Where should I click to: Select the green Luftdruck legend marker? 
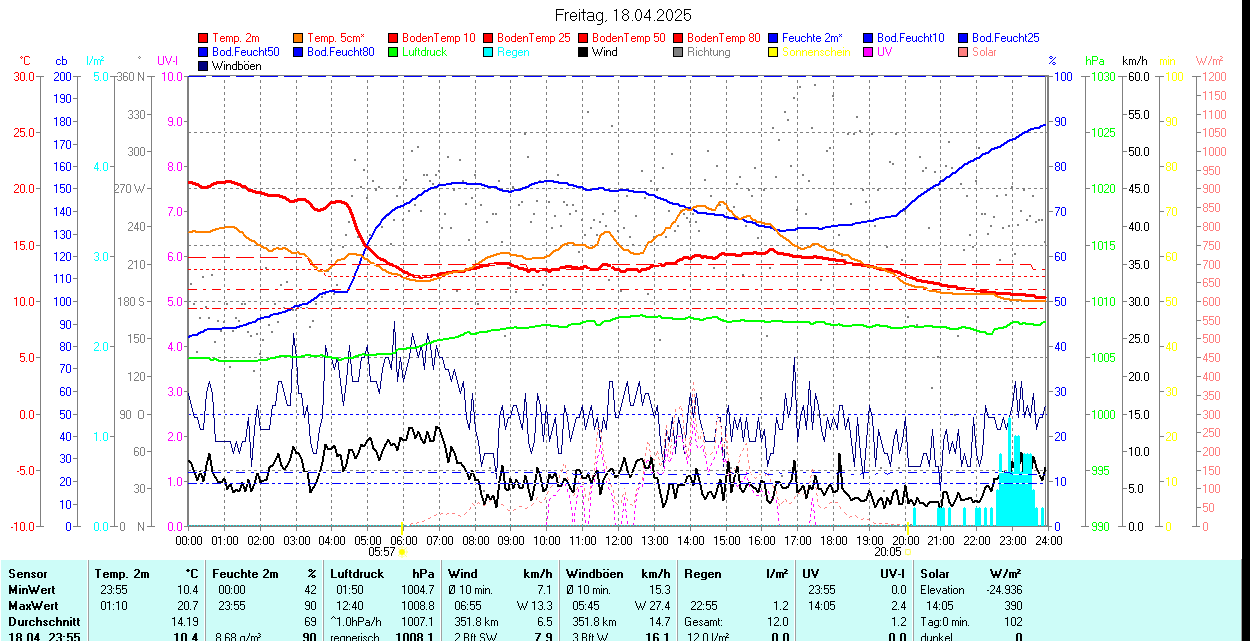(394, 52)
